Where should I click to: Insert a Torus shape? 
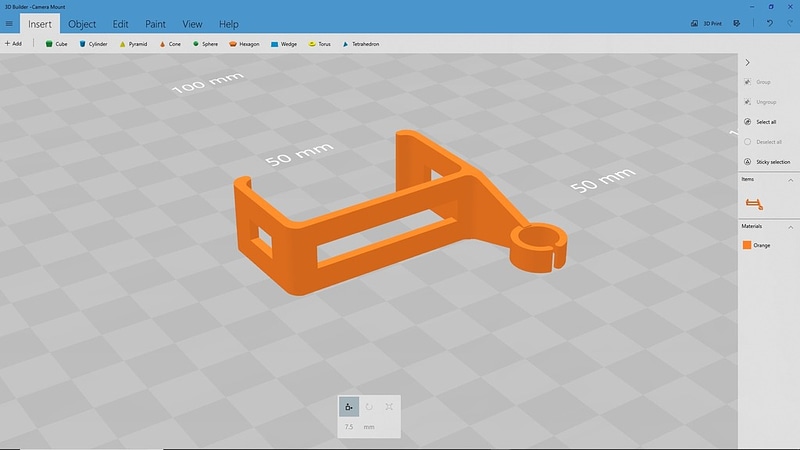[320, 44]
